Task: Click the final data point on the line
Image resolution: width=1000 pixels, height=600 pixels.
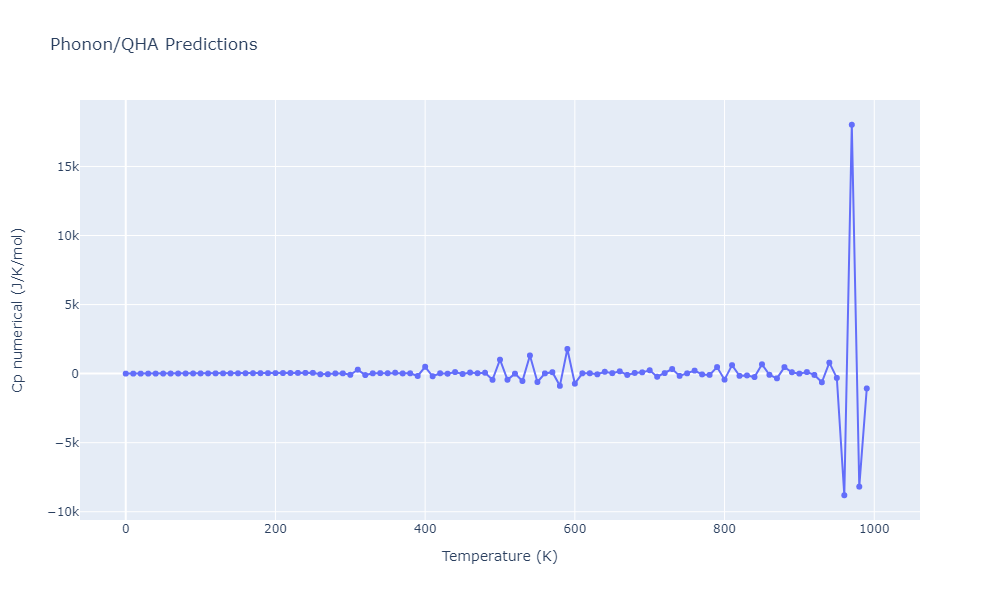Action: click(866, 388)
